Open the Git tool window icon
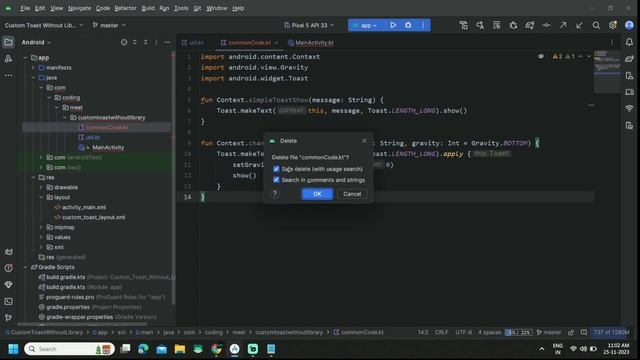640x360 pixels. (8, 318)
